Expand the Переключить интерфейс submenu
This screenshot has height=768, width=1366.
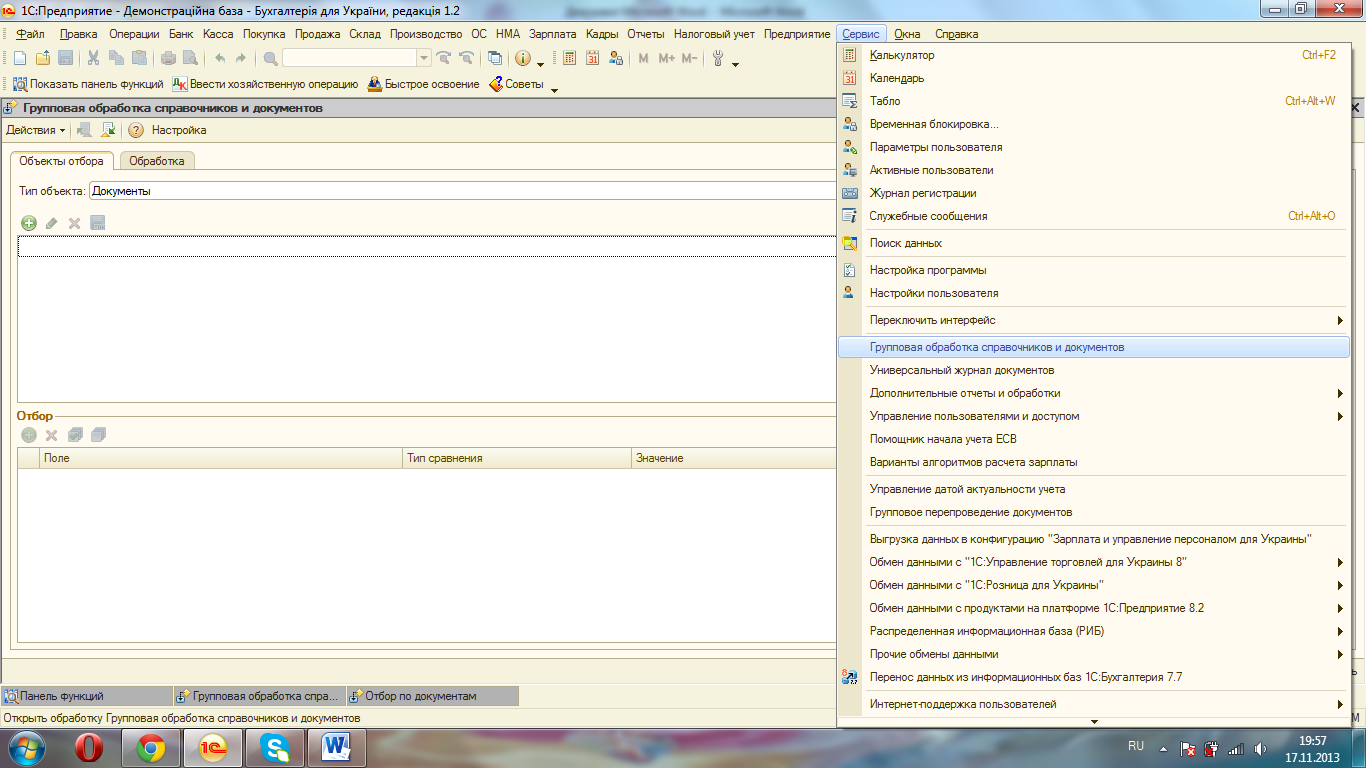pyautogui.click(x=1093, y=320)
